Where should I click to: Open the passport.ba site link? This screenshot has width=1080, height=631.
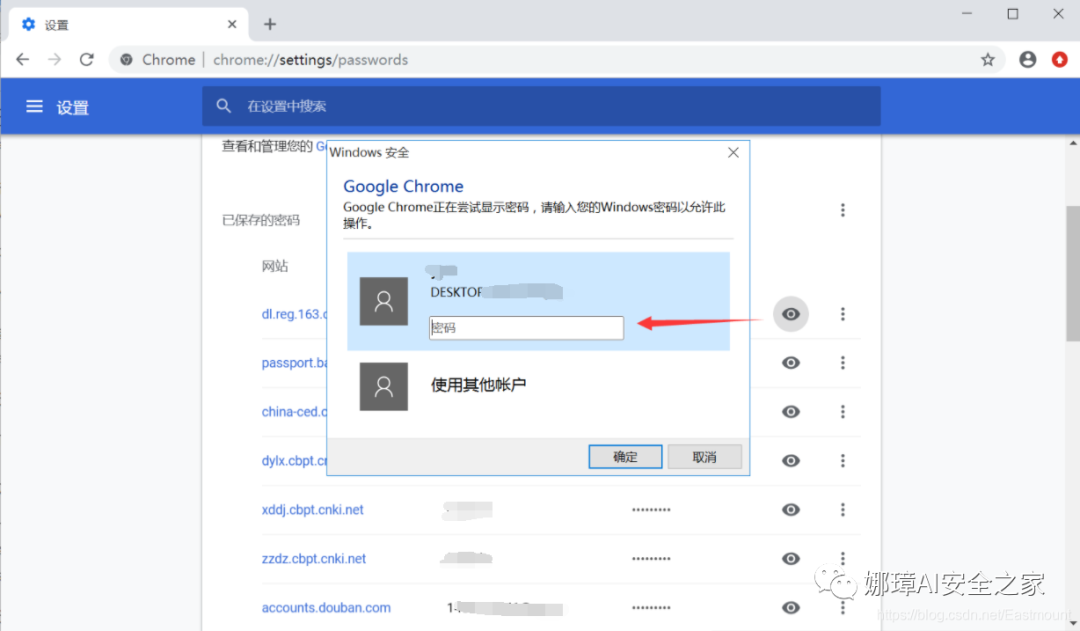[x=294, y=363]
